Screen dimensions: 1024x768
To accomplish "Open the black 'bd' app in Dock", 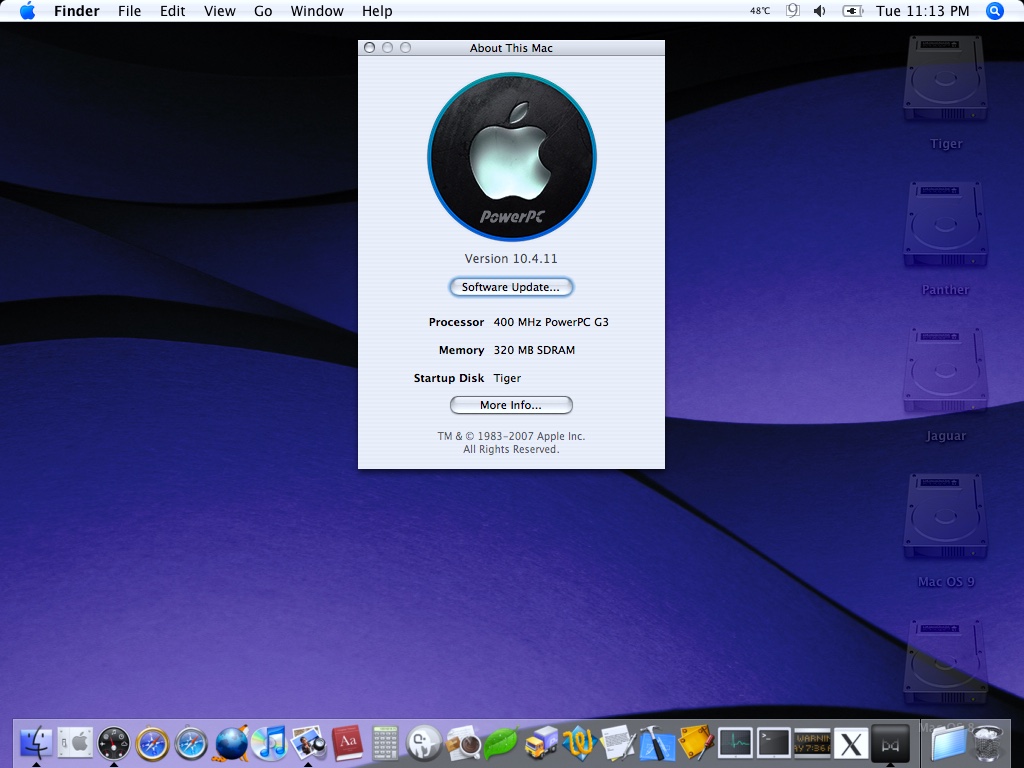I will [890, 743].
